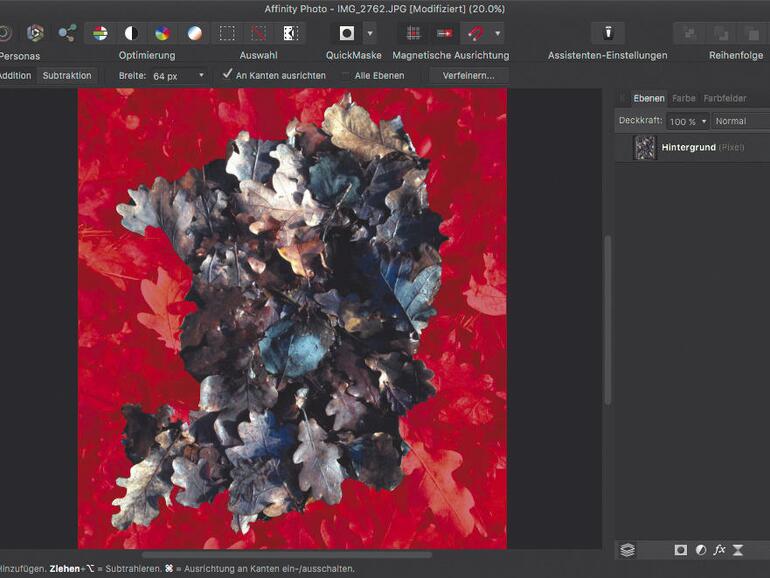This screenshot has width=770, height=578.
Task: Open the Assistenten-Einstellungen assistant icon
Action: (607, 33)
